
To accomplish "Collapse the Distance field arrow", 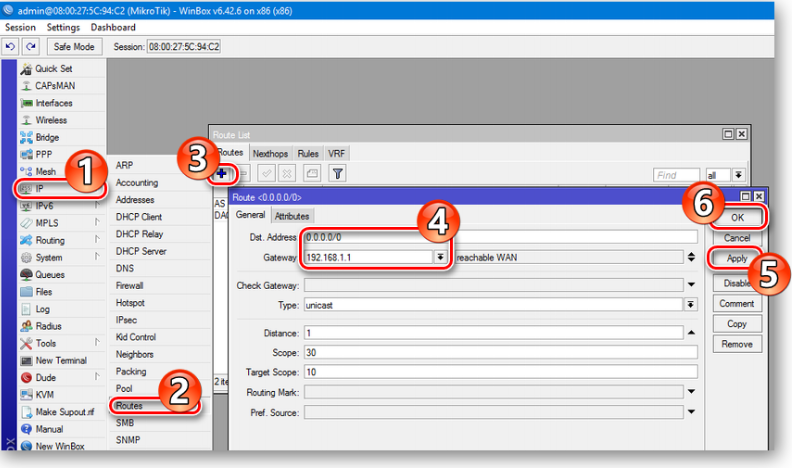I will click(691, 333).
